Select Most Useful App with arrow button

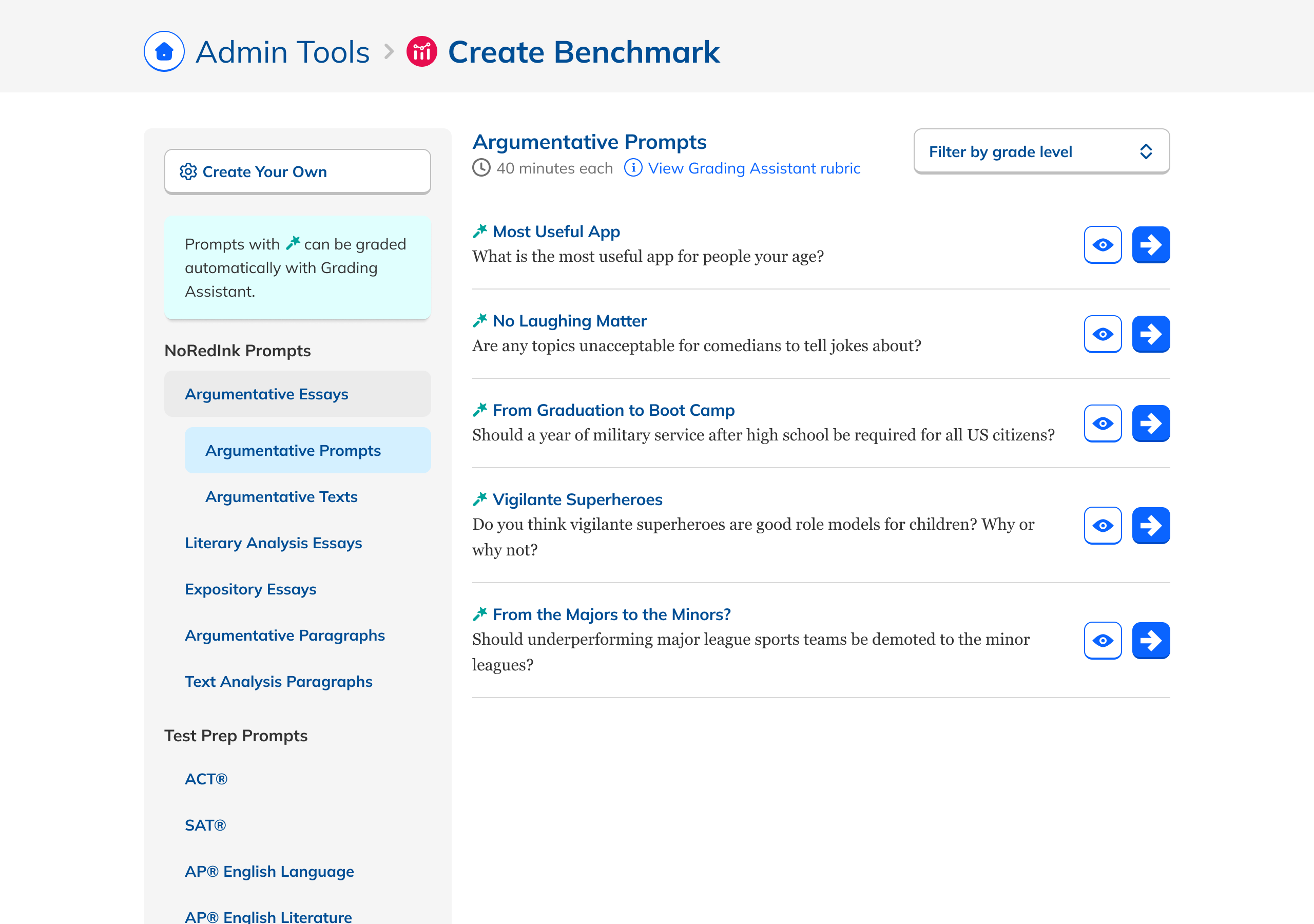[1150, 245]
